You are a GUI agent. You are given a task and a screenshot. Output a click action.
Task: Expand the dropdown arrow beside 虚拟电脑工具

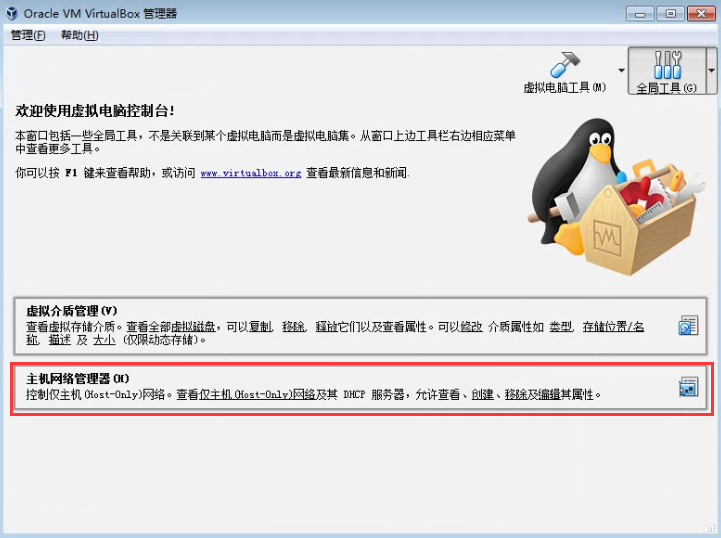click(x=621, y=71)
